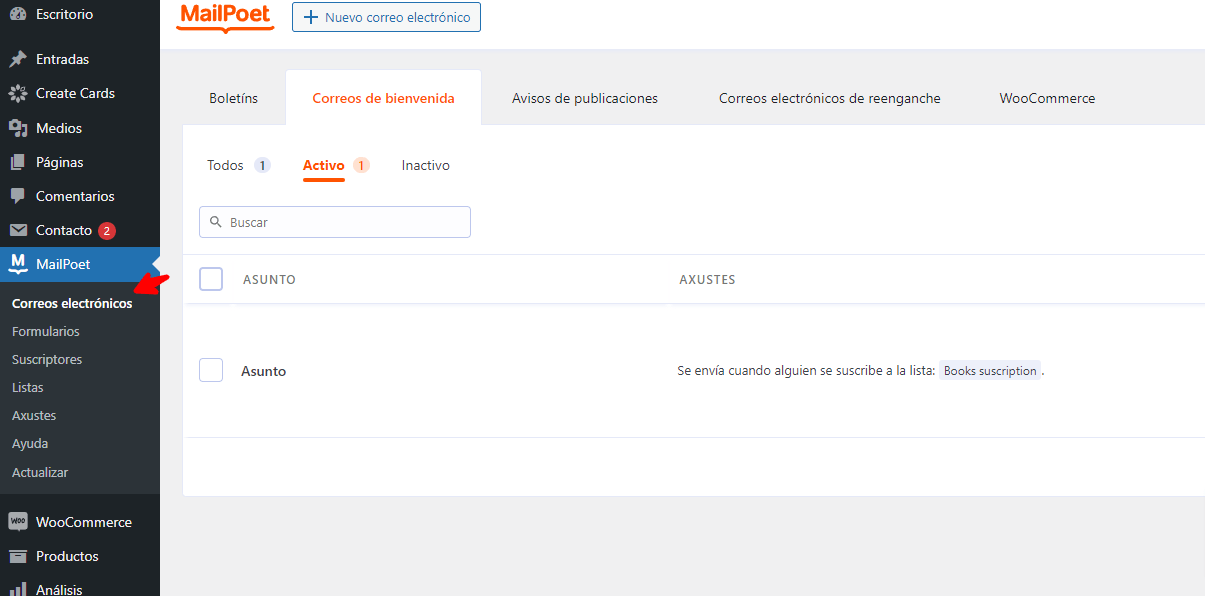Click the Entradas pushpin icon
1205x596 pixels.
tap(18, 59)
